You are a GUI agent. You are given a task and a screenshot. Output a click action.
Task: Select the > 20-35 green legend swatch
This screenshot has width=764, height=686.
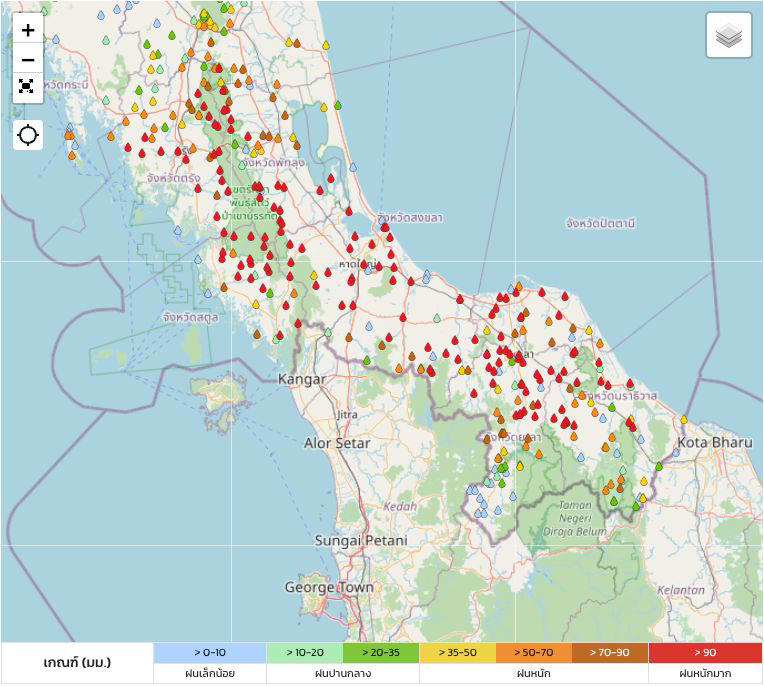click(380, 653)
